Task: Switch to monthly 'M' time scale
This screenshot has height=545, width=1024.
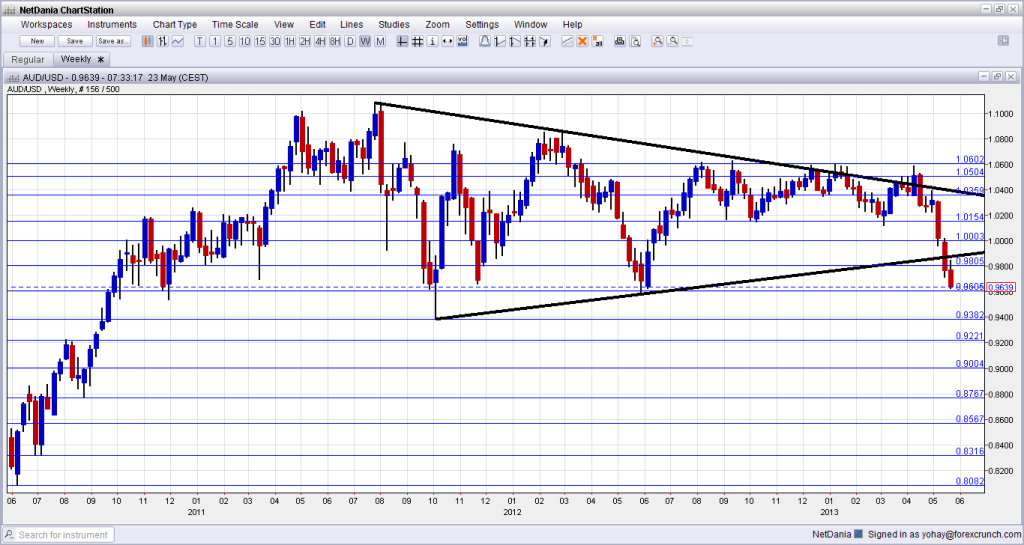Action: coord(380,41)
